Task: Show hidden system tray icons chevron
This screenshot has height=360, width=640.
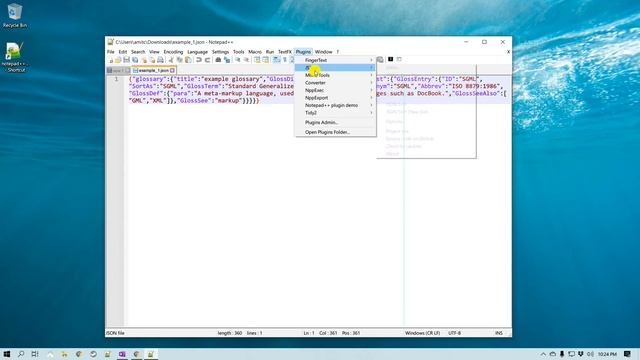Action: click(x=543, y=354)
